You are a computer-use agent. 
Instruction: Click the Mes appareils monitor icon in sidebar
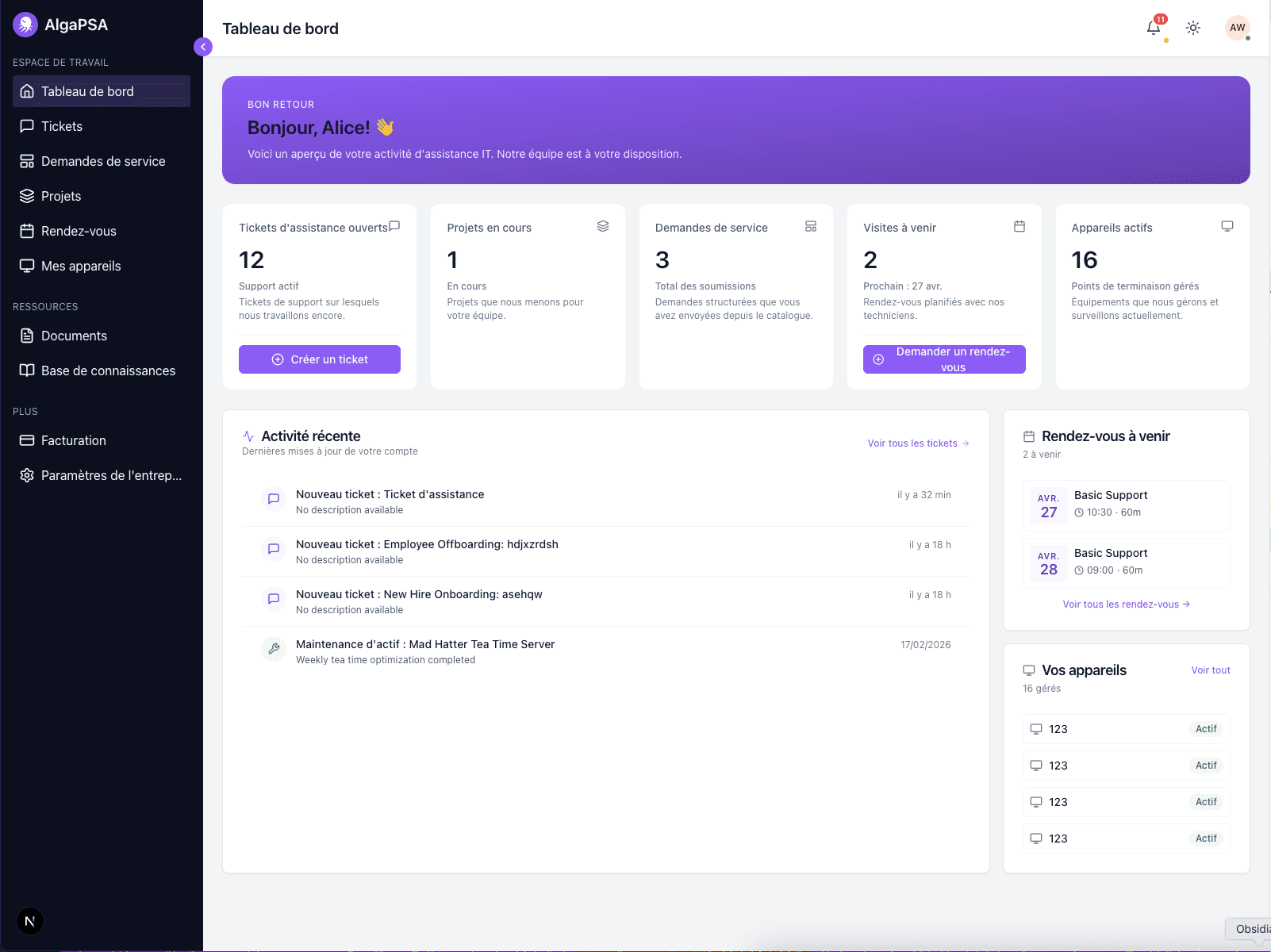27,266
